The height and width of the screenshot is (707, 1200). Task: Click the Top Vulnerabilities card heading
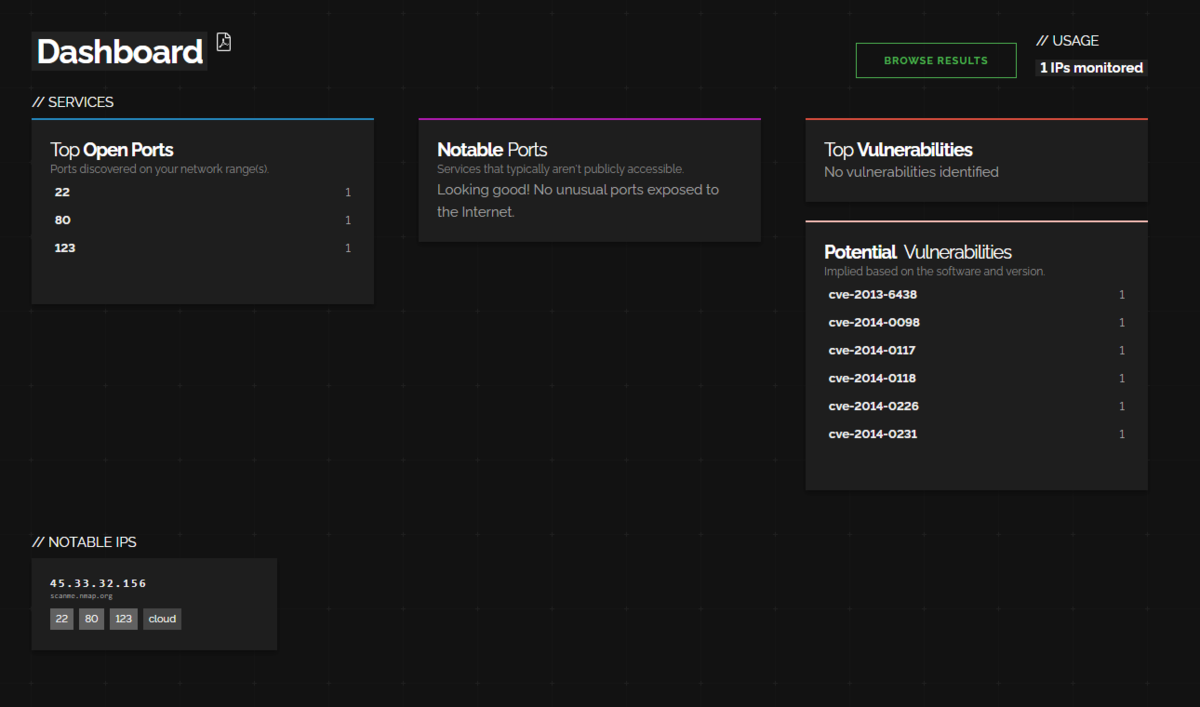coord(898,150)
